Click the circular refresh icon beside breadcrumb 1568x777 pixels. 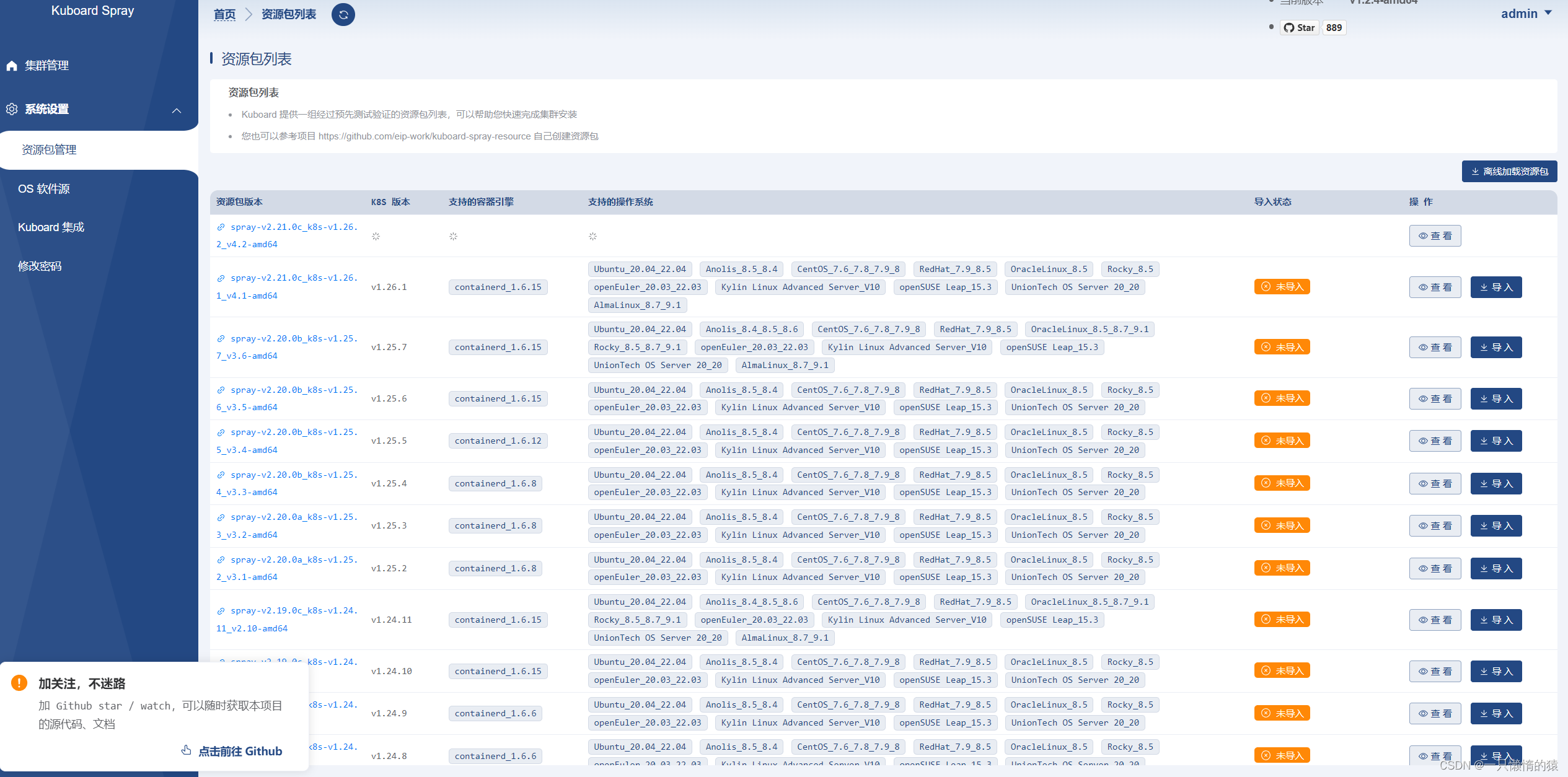pos(343,15)
